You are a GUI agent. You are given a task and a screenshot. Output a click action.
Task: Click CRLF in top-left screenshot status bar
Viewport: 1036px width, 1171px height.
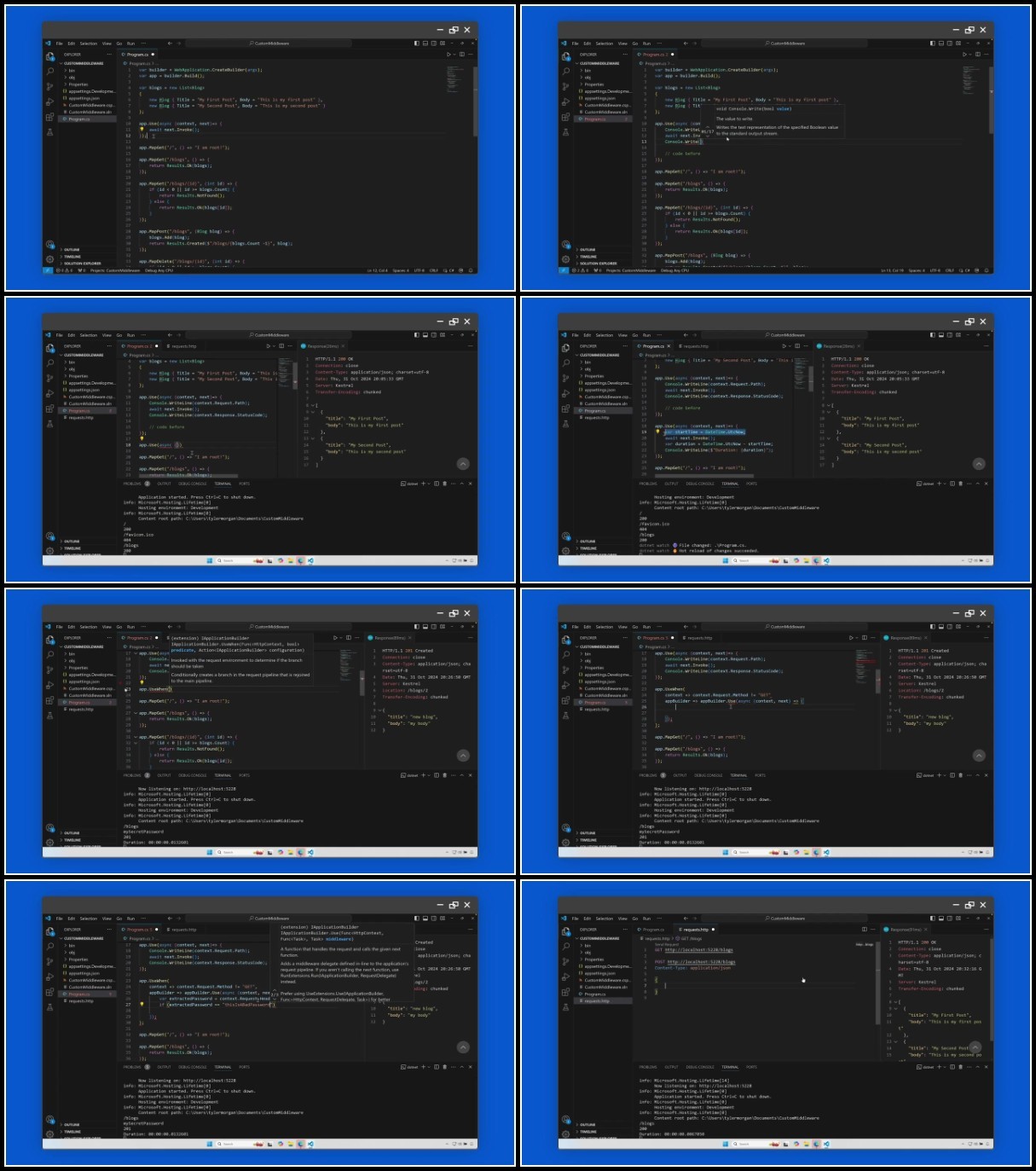434,270
